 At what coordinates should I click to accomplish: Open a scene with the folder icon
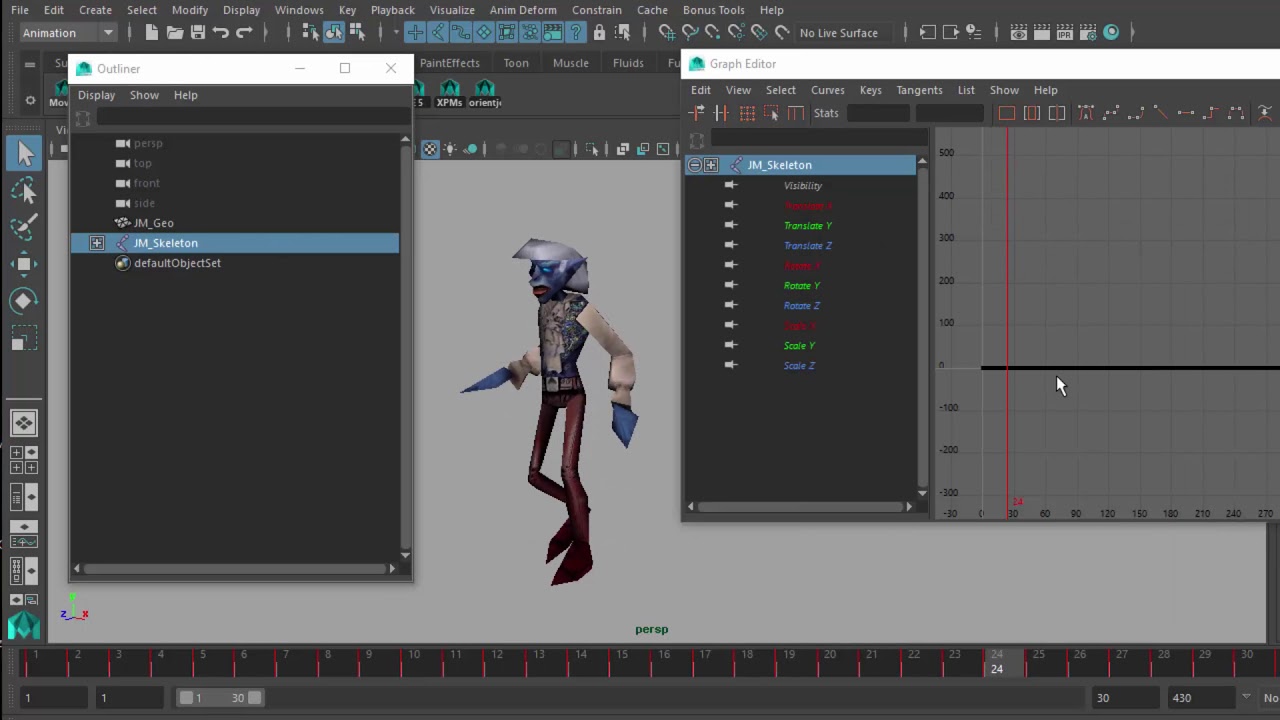[x=174, y=33]
